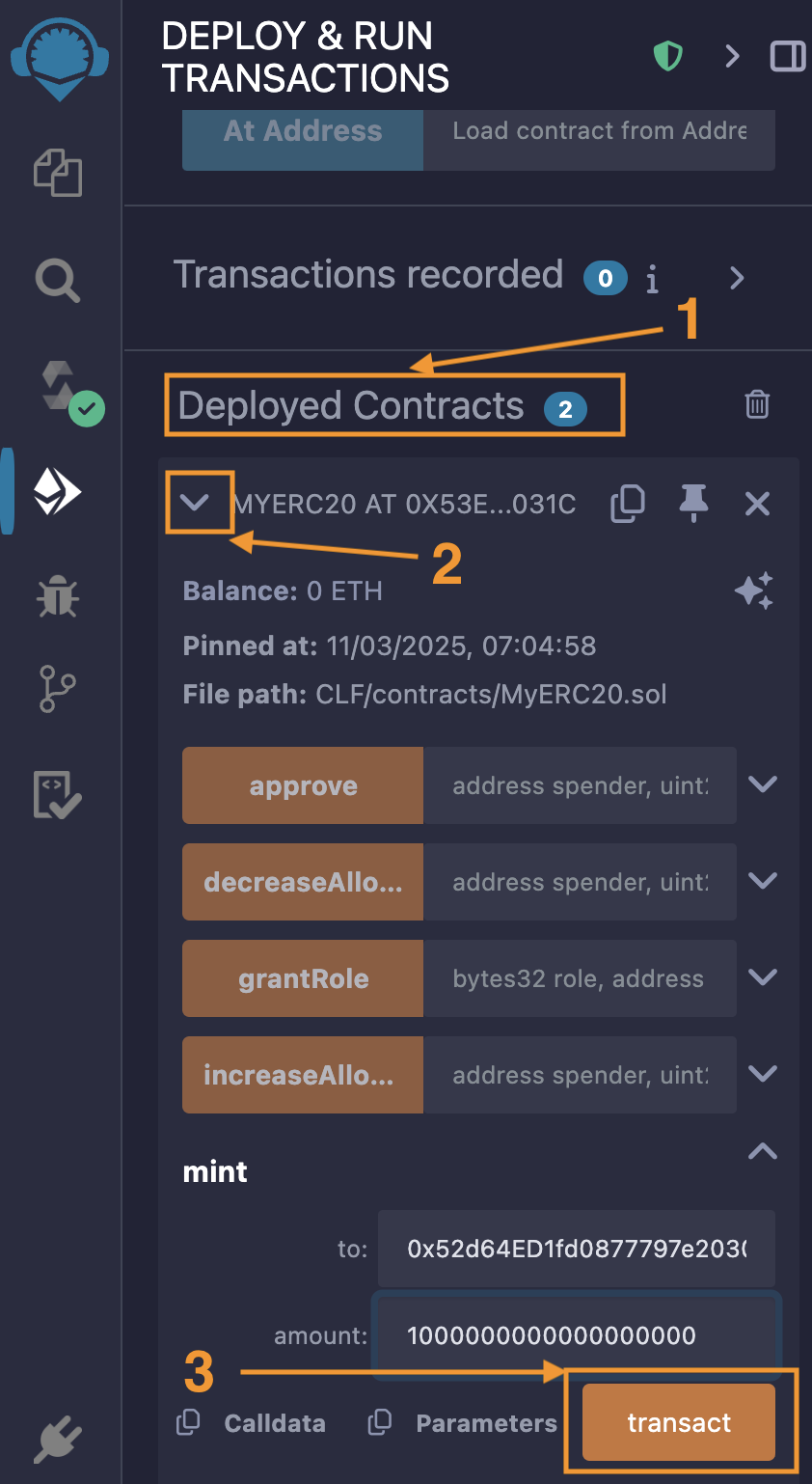Clear deployed contracts with trash icon
Viewport: 812px width, 1484px height.
(757, 404)
